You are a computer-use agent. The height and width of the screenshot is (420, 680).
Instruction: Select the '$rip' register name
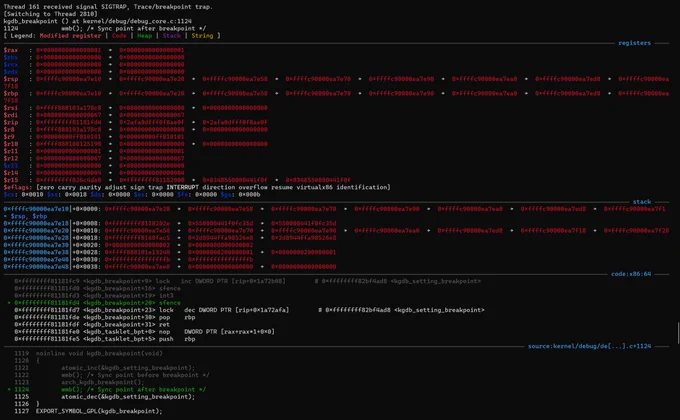click(11, 122)
